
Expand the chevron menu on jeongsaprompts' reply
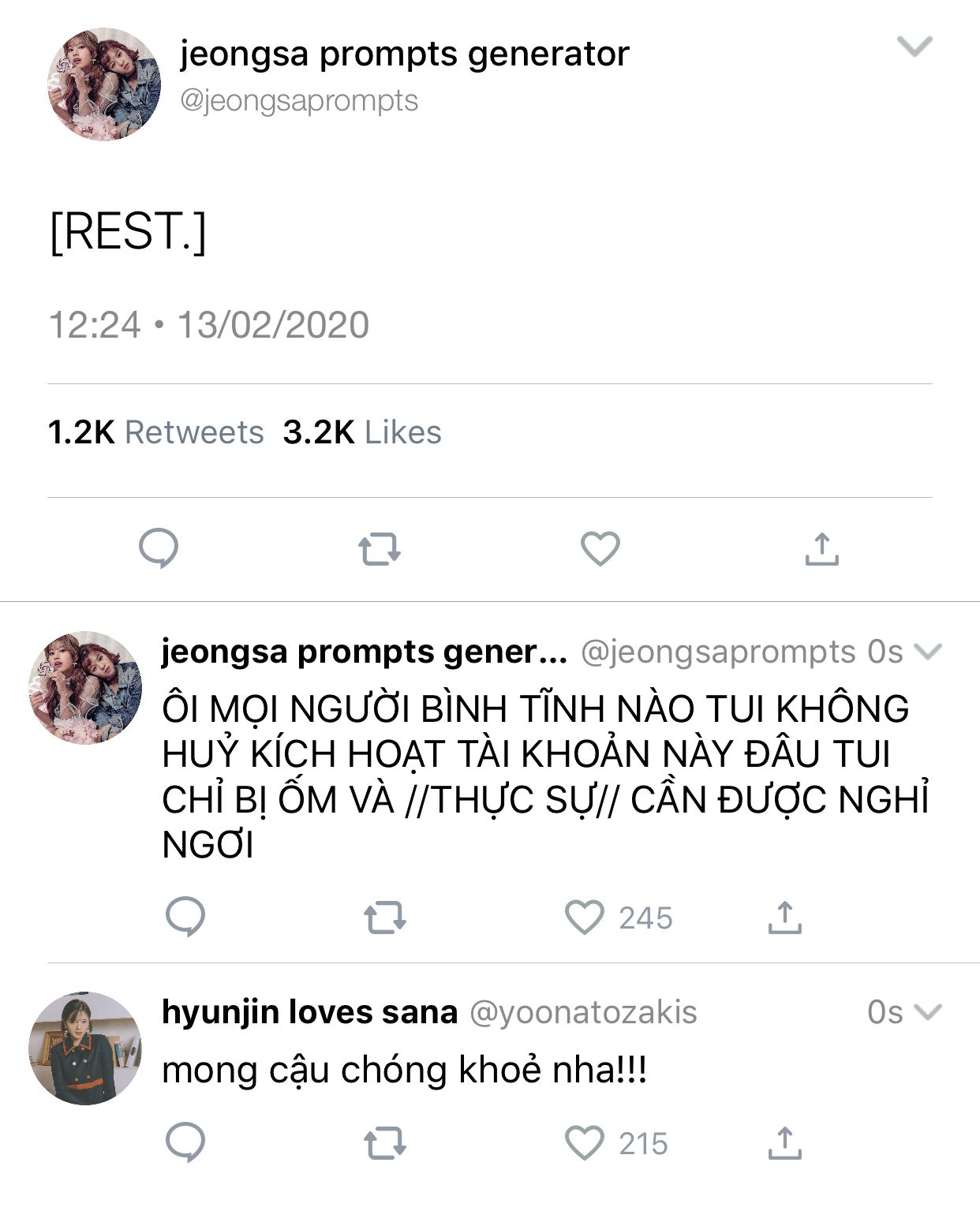click(x=927, y=652)
